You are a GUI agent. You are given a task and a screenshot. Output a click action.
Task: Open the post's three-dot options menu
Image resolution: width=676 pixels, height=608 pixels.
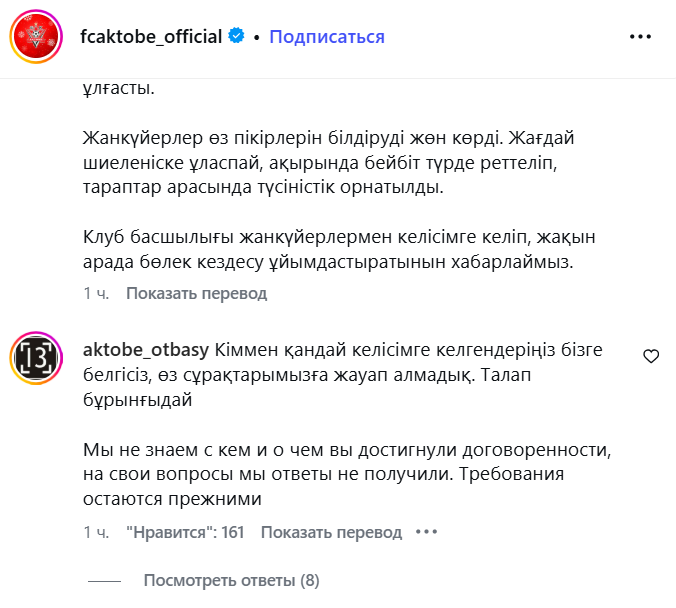640,37
